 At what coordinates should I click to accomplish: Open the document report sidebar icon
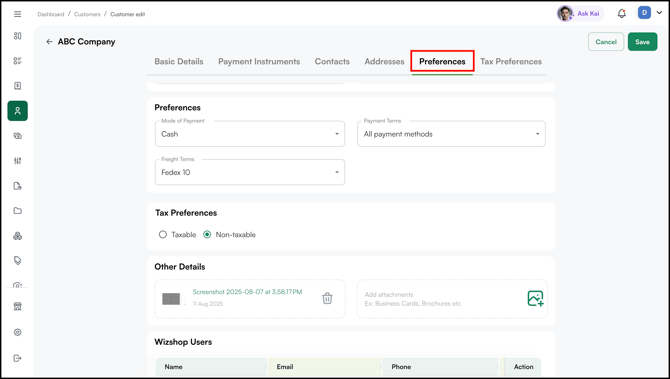pos(18,186)
